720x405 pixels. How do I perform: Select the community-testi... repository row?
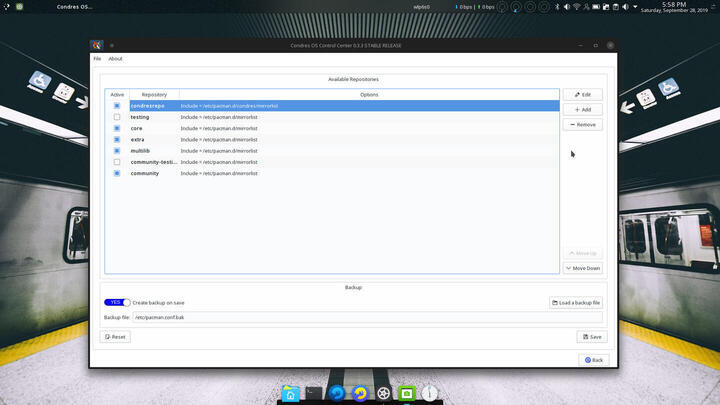click(x=332, y=162)
